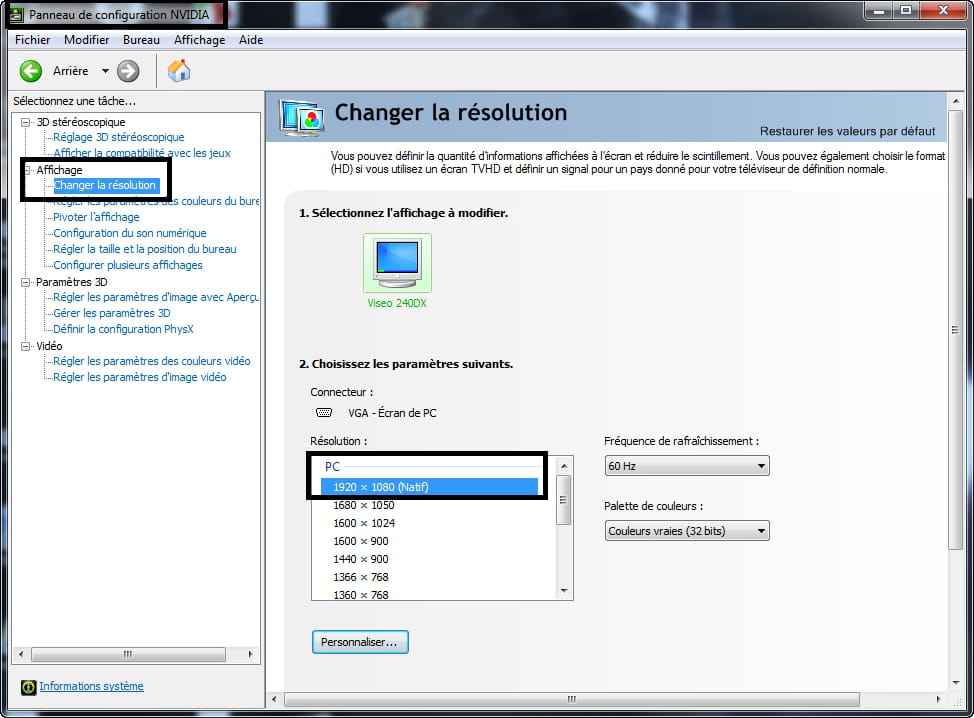This screenshot has height=718, width=974.
Task: Click resolution list scroll down arrow
Action: pos(564,591)
